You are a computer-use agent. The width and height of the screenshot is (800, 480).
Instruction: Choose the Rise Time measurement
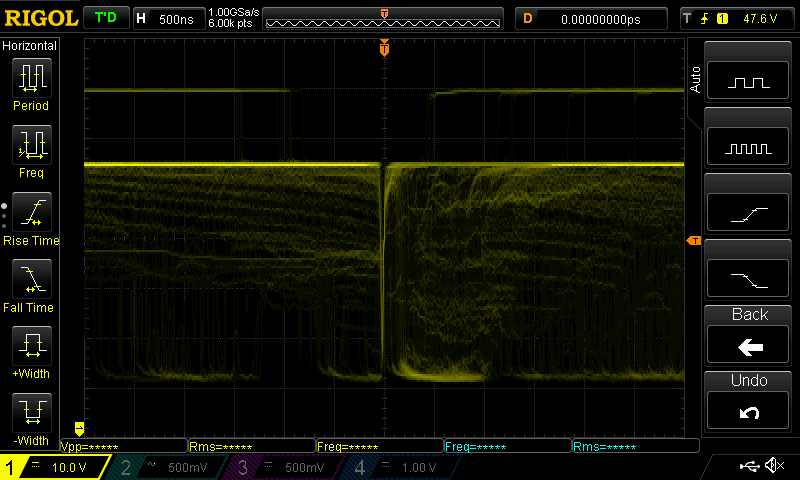pos(31,219)
